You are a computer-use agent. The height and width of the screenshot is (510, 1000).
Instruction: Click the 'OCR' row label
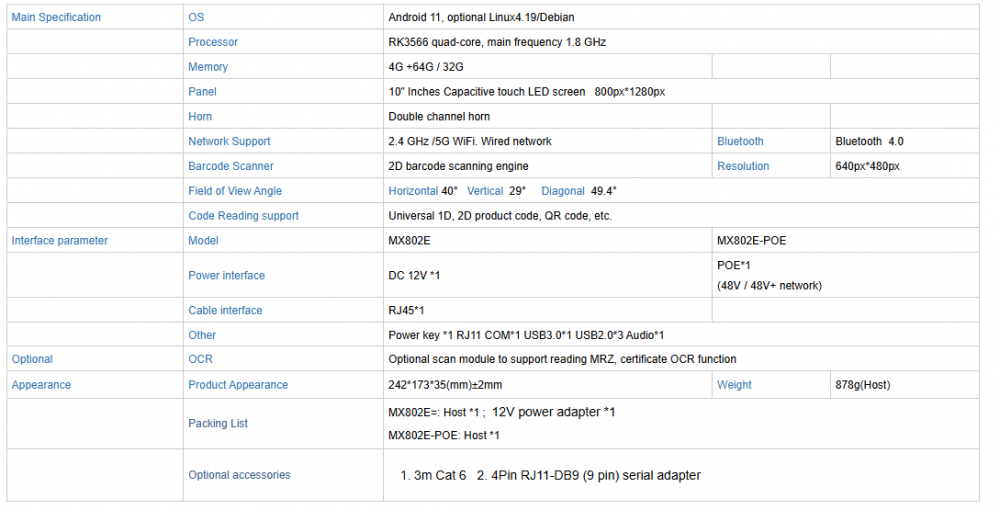[x=200, y=359]
